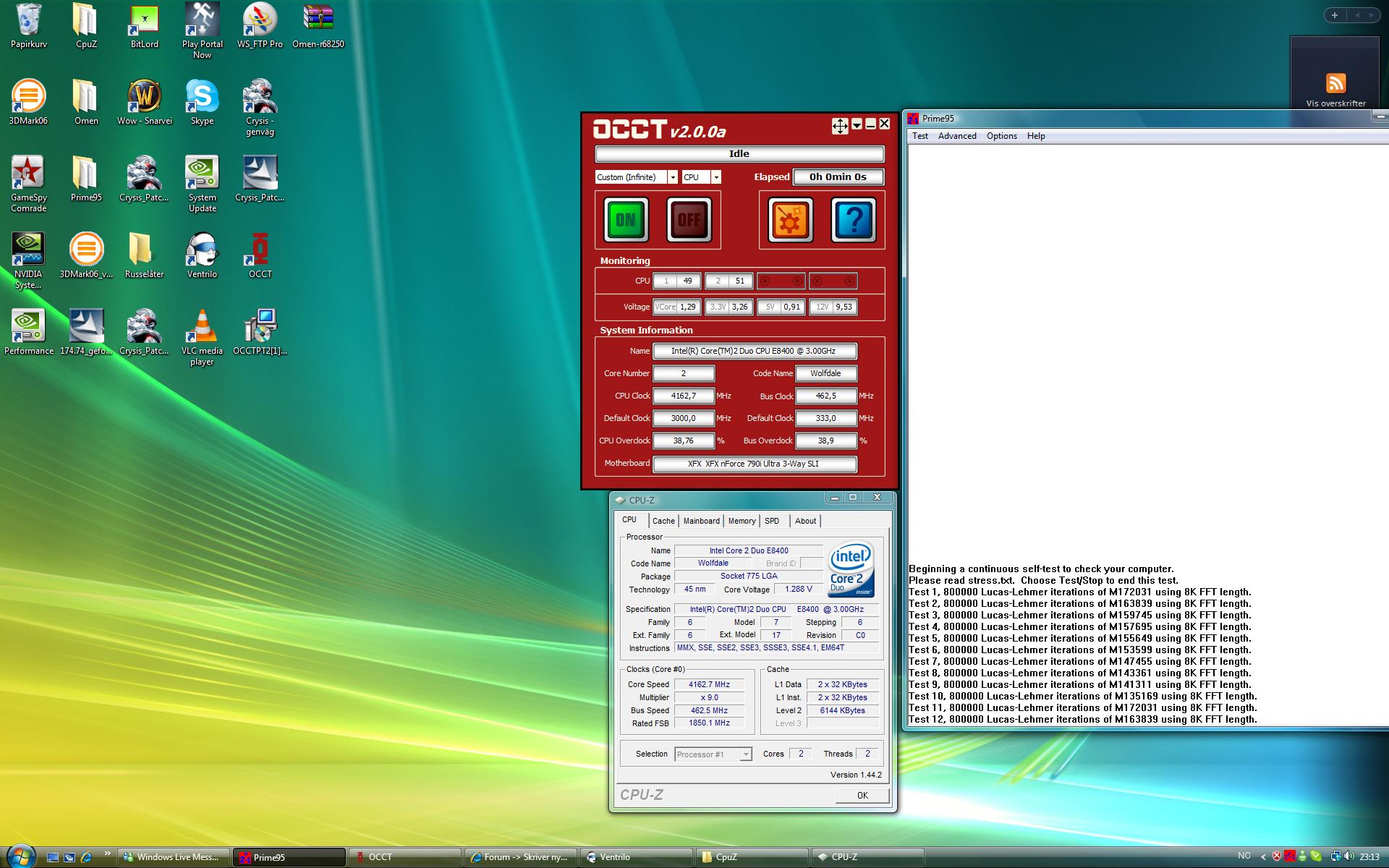Click the RSS feed headlines sidebar gadget
This screenshot has height=868, width=1389.
coord(1335,82)
